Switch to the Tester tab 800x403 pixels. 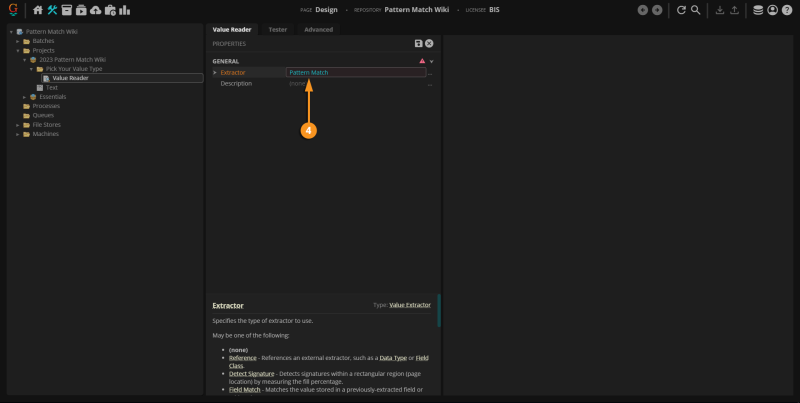click(278, 30)
